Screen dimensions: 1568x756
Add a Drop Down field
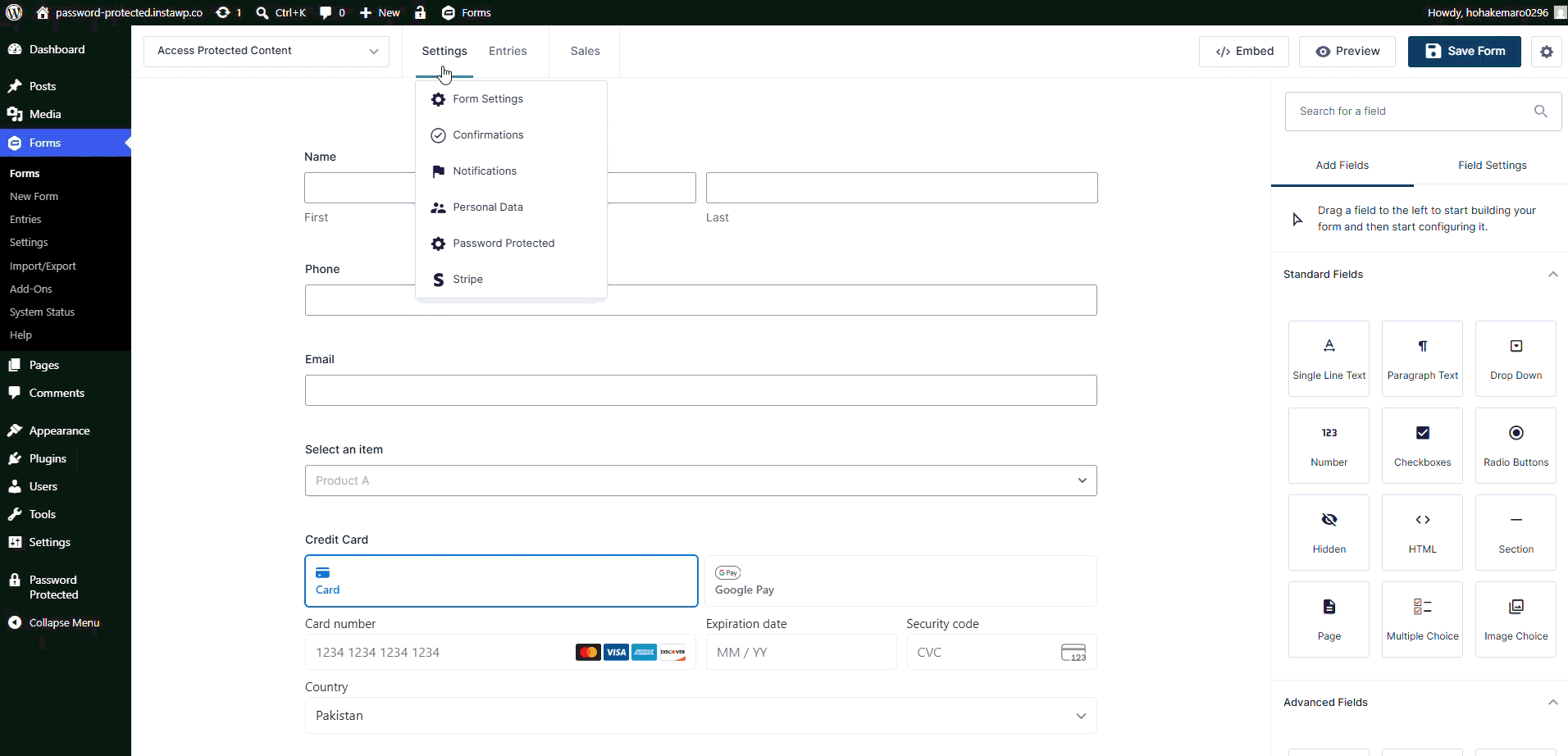[x=1516, y=358]
